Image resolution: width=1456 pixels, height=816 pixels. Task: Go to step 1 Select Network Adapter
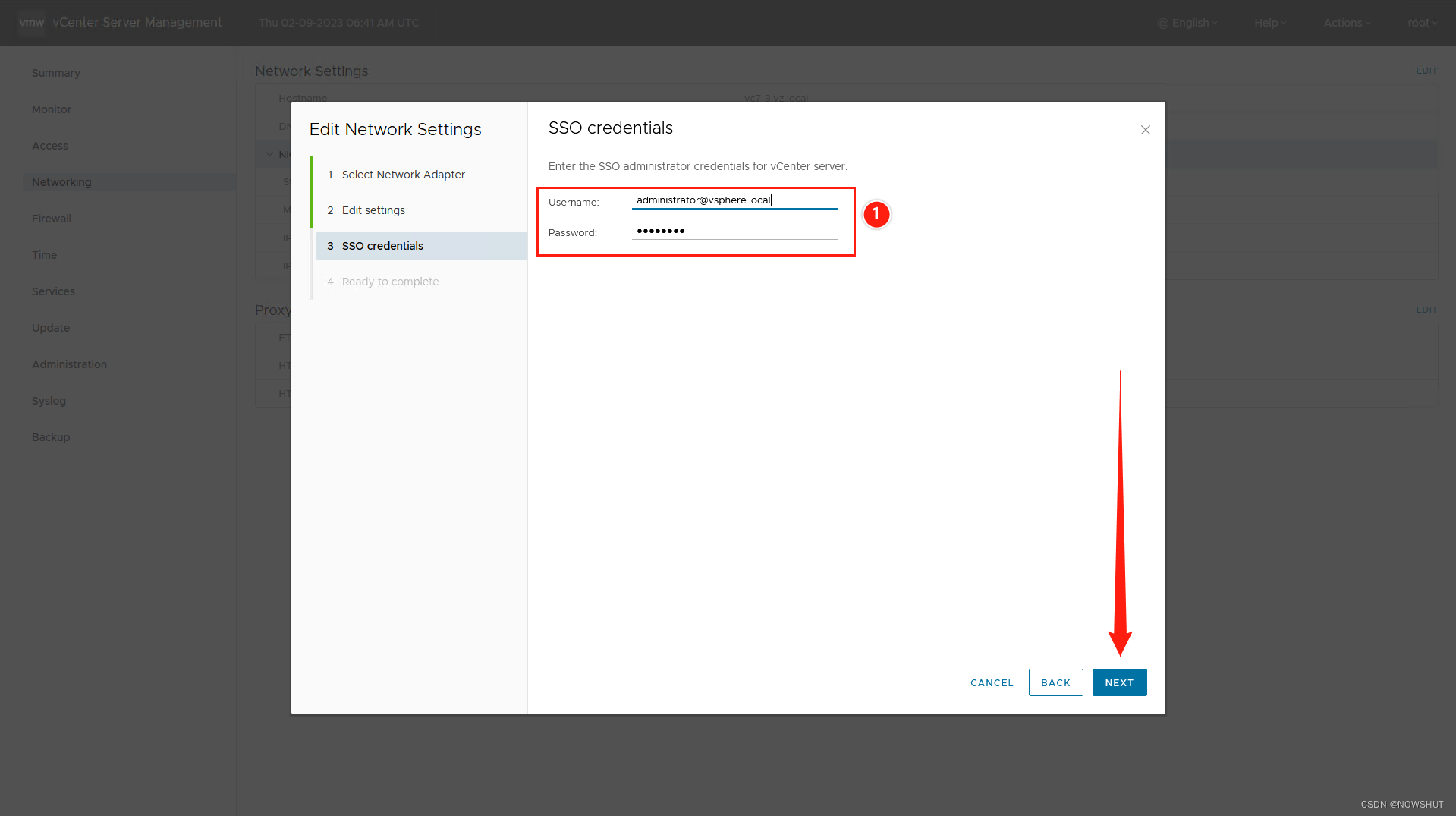421,175
